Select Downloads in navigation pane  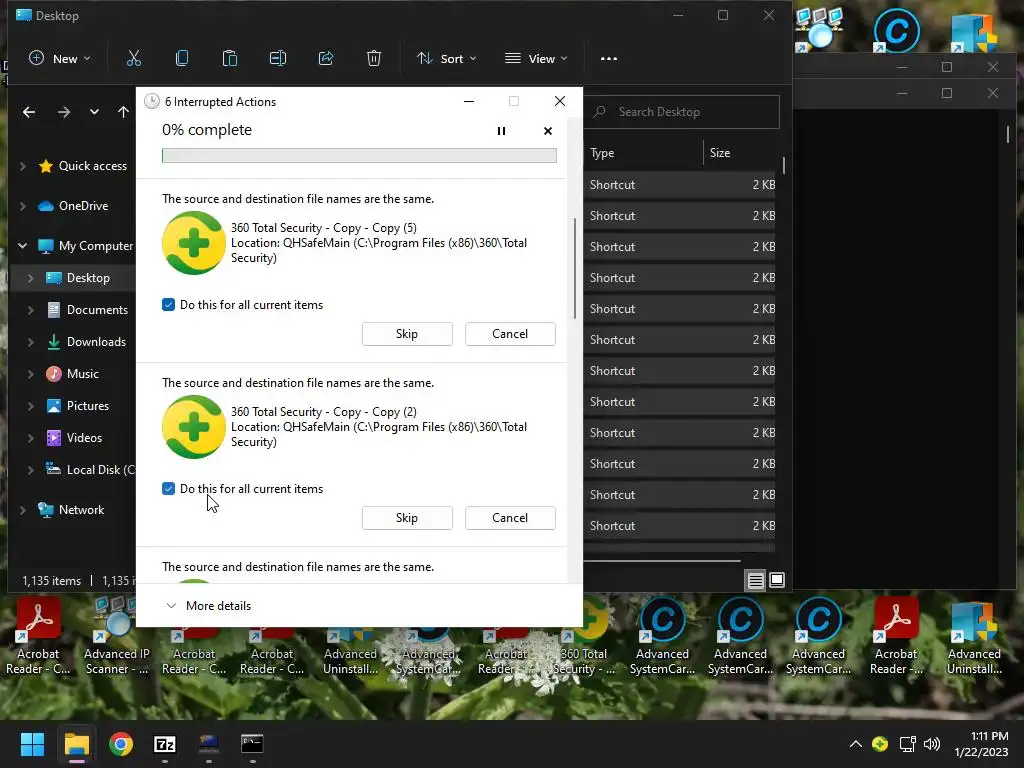click(x=95, y=342)
